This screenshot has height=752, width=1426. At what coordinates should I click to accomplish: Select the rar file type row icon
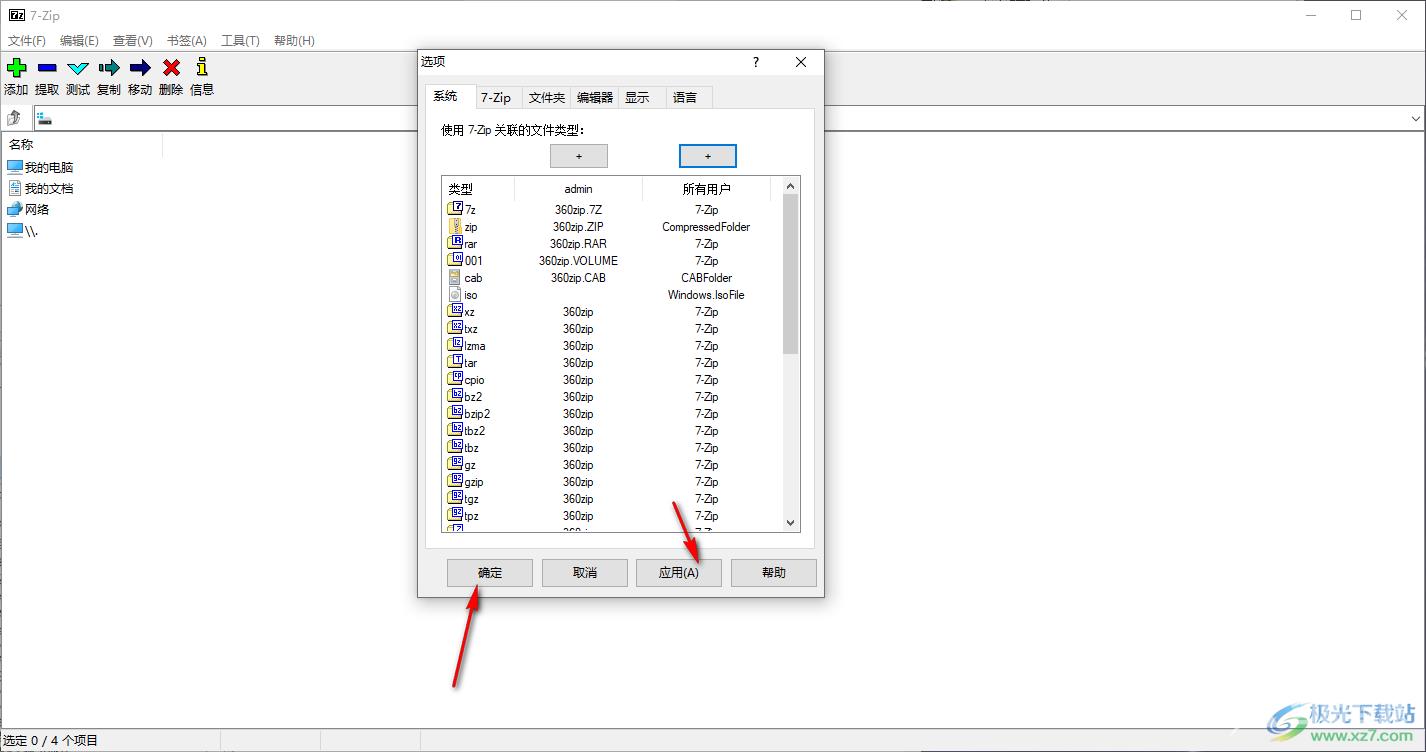point(455,243)
